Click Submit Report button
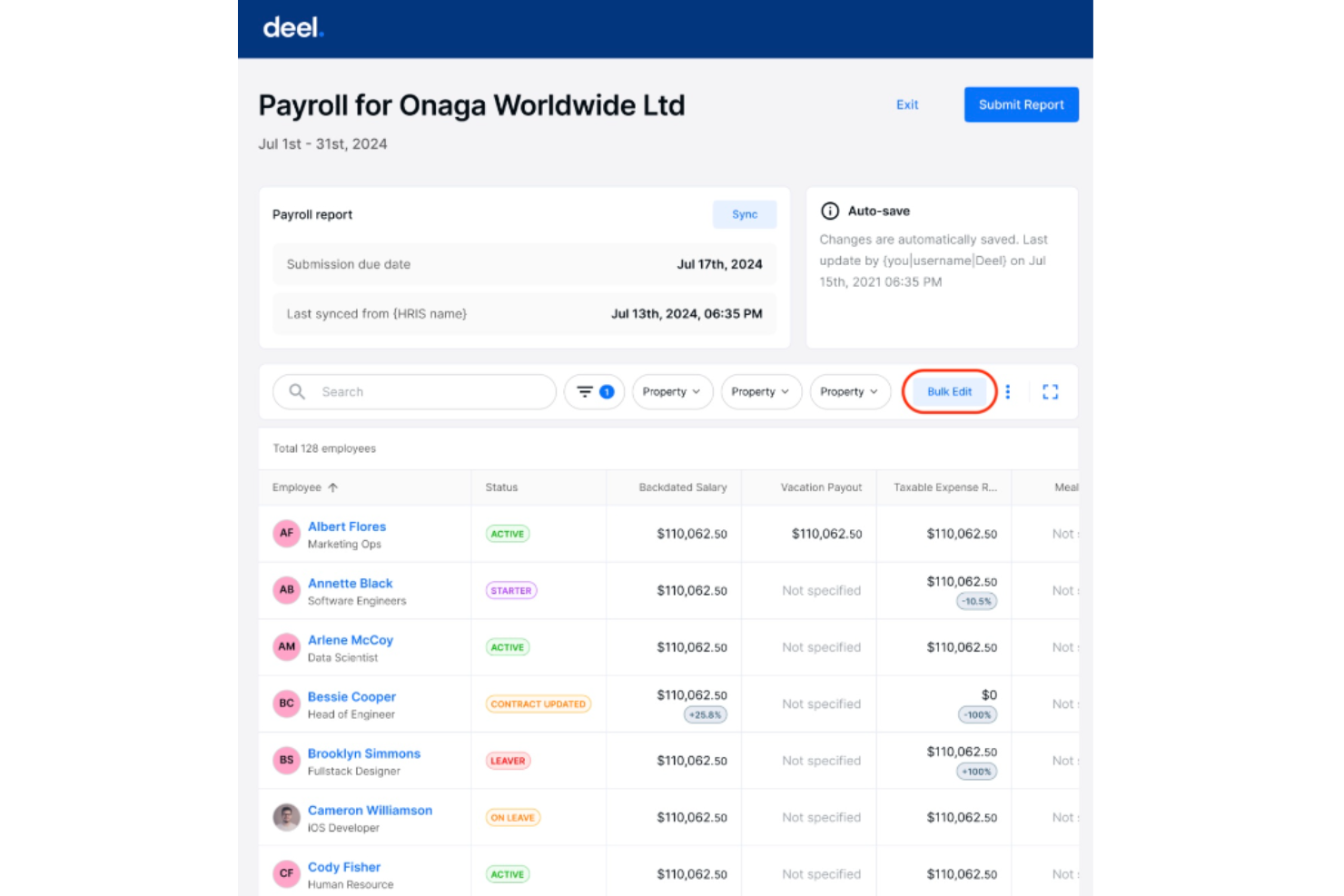Image resolution: width=1344 pixels, height=896 pixels. click(x=1022, y=104)
